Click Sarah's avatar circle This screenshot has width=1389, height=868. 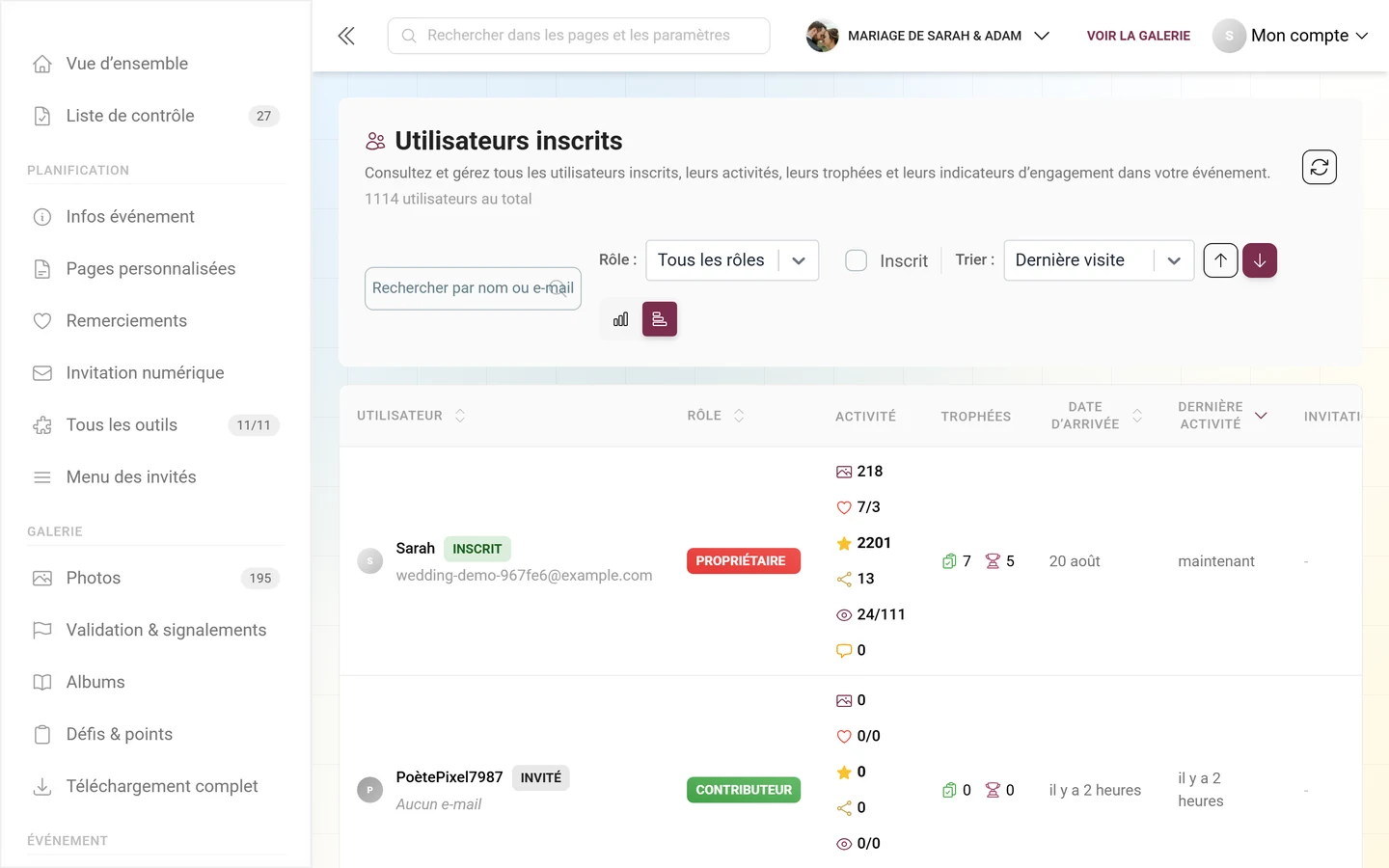(370, 561)
